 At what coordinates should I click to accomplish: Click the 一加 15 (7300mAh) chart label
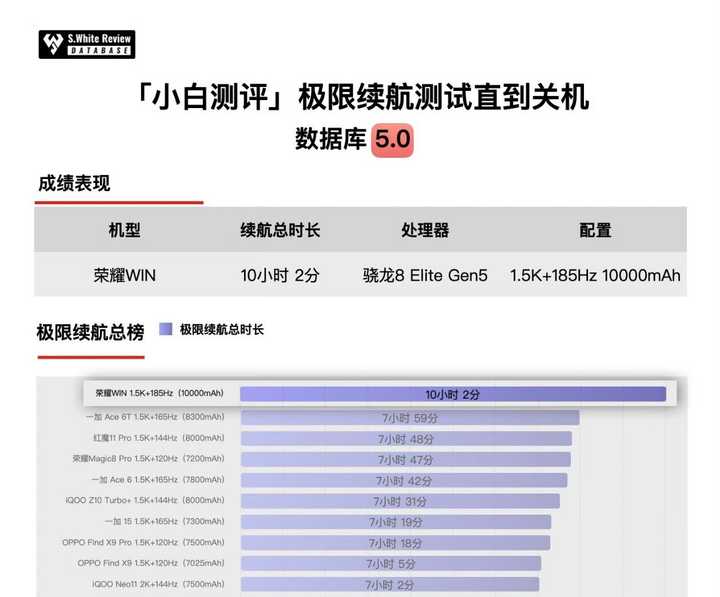tap(165, 521)
